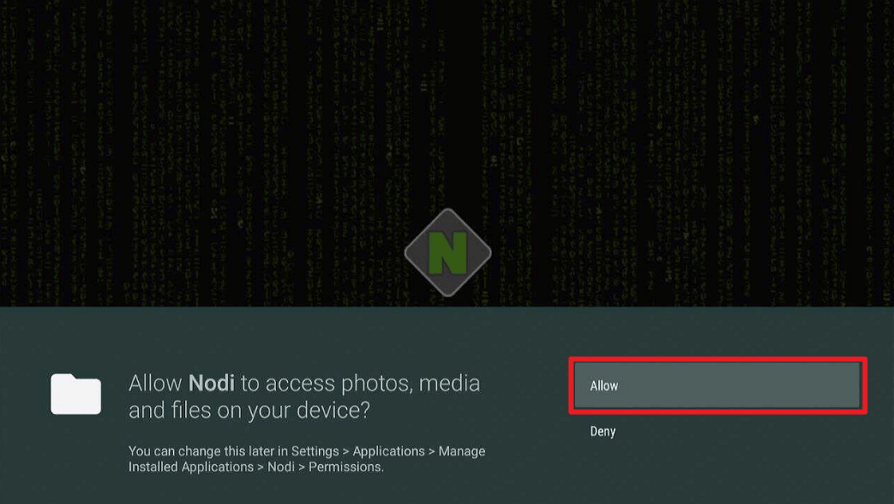Click the empty area right of Deny
Screen dimensions: 894x504
[741, 432]
